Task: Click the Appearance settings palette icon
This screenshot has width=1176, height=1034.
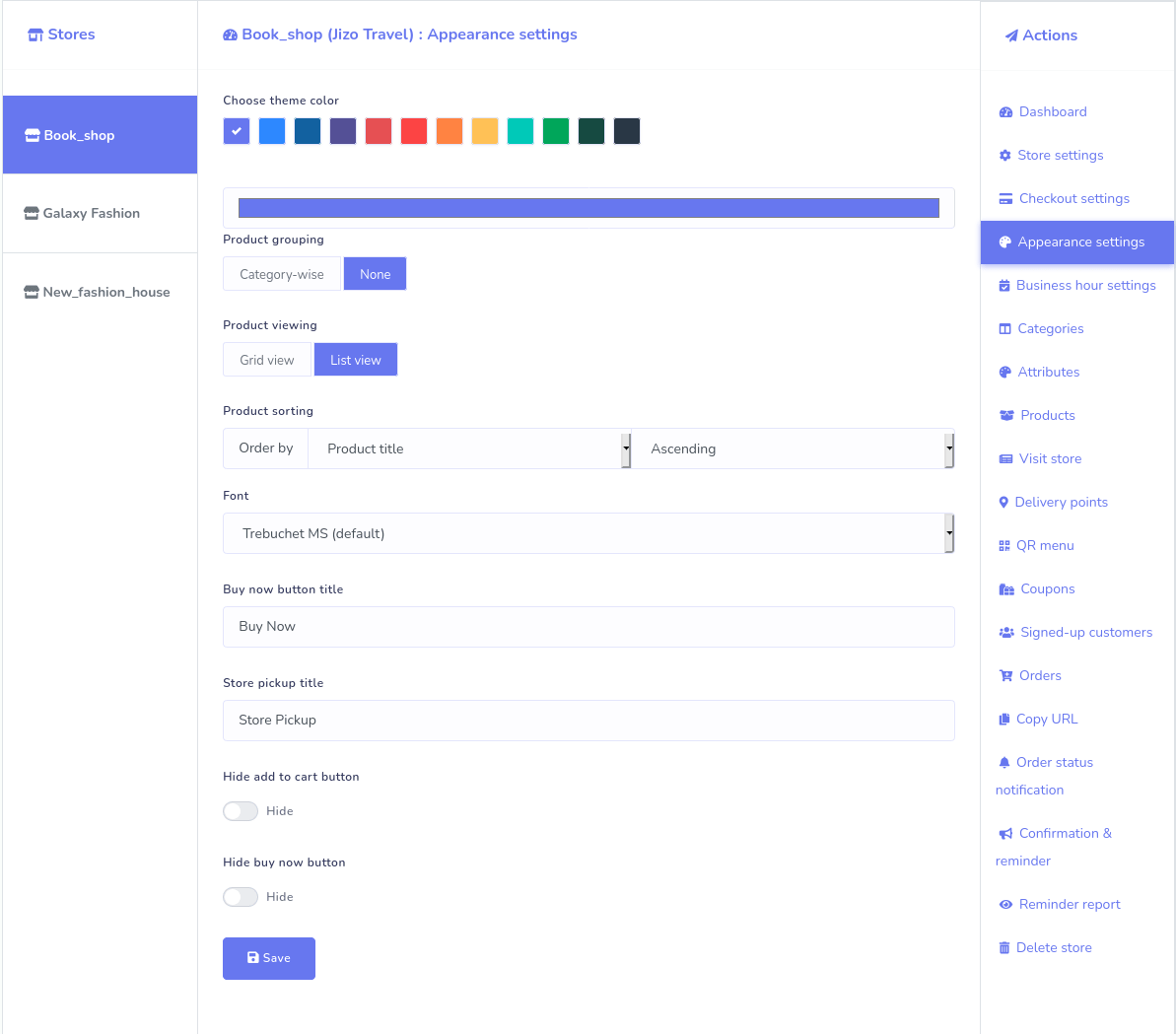Action: (x=1005, y=242)
